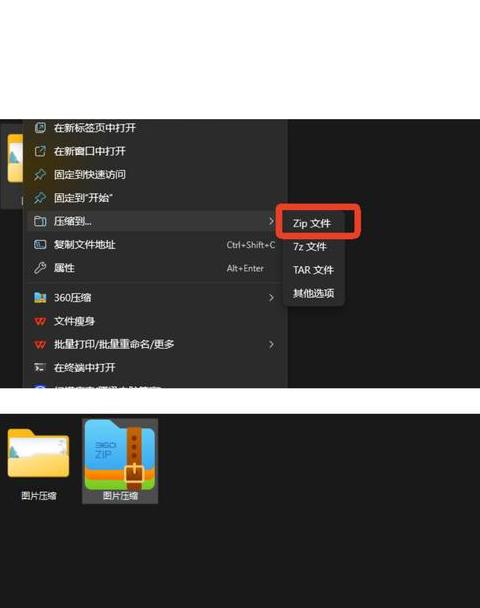Screen dimensions: 480x608
Task: Click the 360压缩 app icon
Action: pos(40,297)
